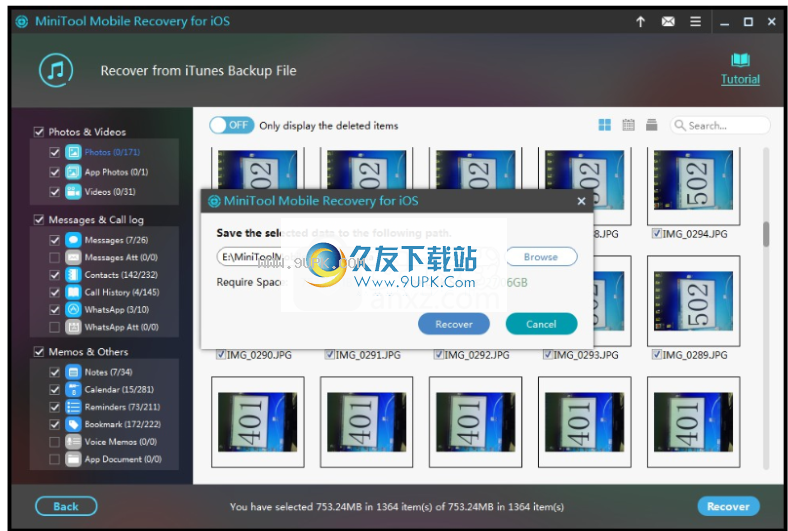
Task: Click the Videos category icon
Action: tap(73, 191)
